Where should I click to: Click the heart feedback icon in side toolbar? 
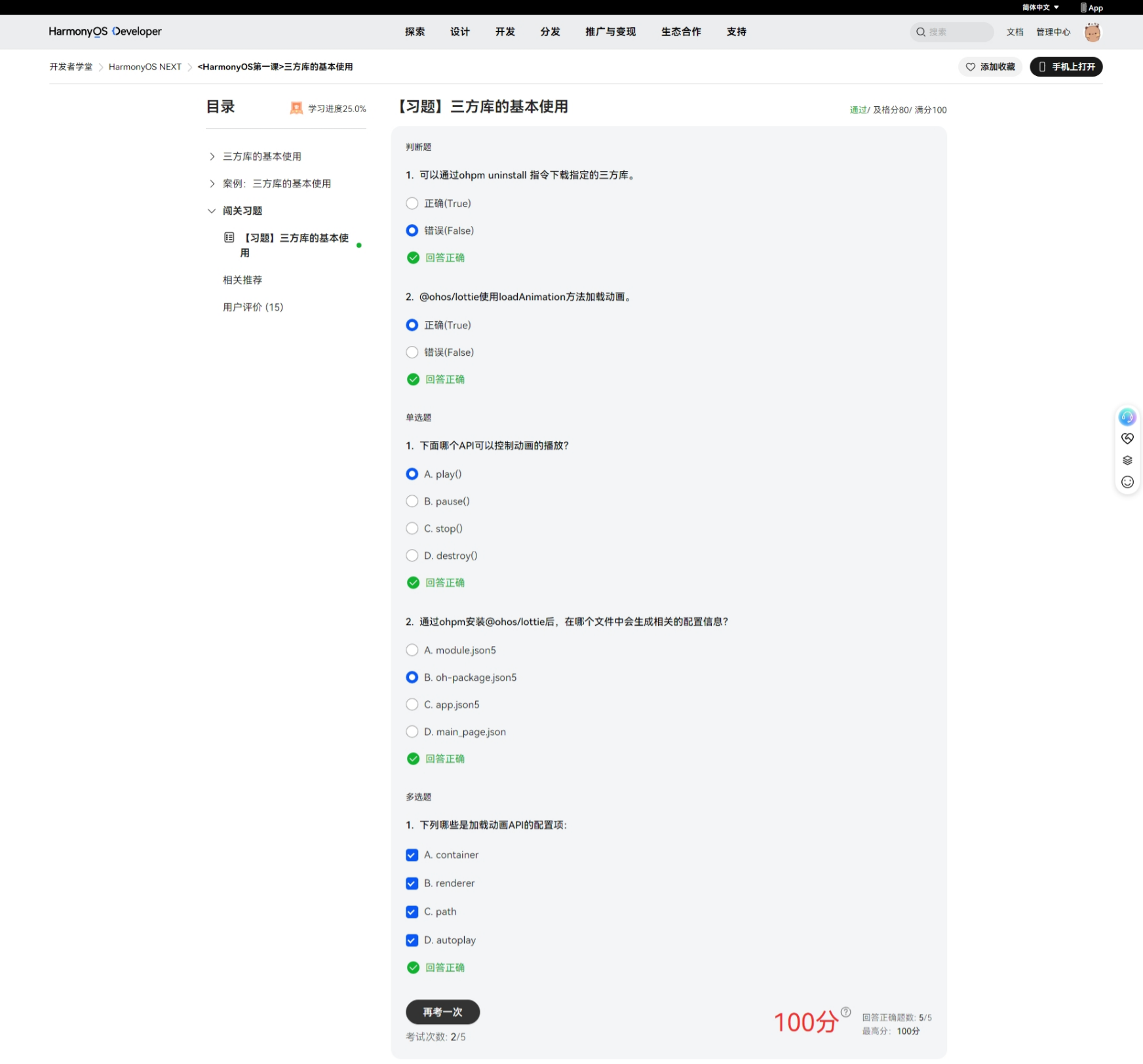coord(1127,438)
